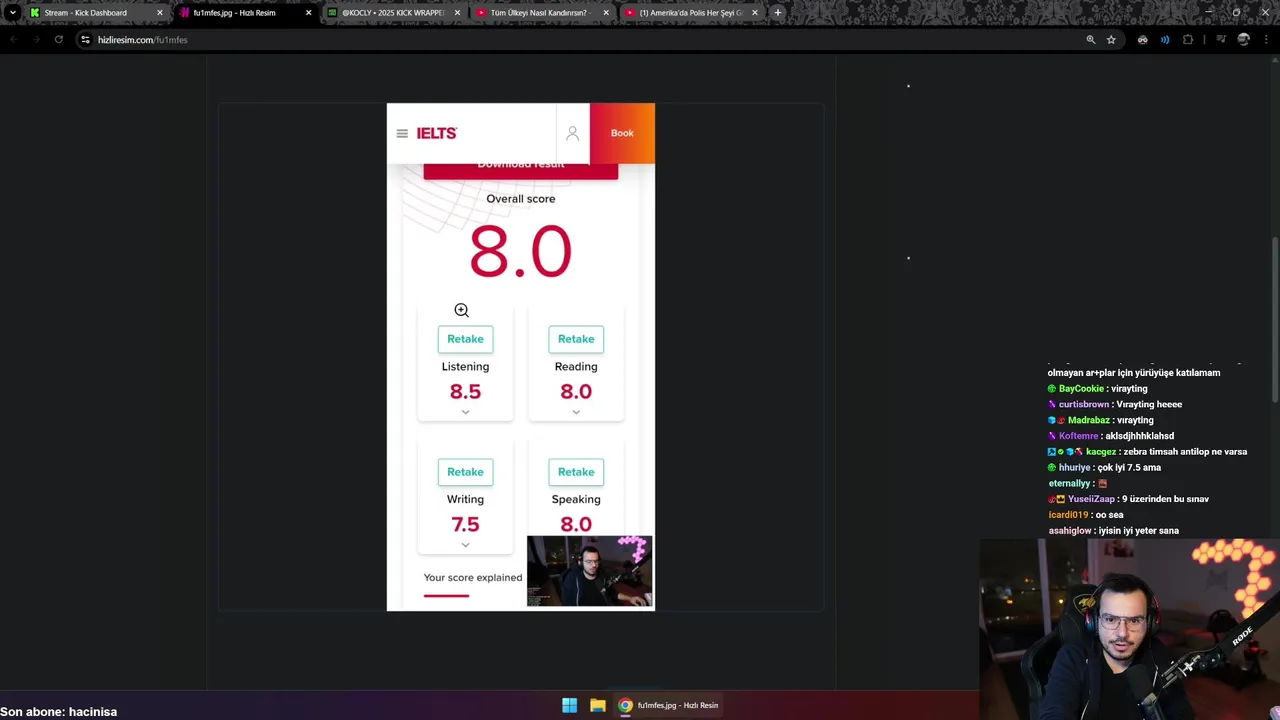Reload the hizliresim page
Image resolution: width=1280 pixels, height=720 pixels.
(x=59, y=40)
